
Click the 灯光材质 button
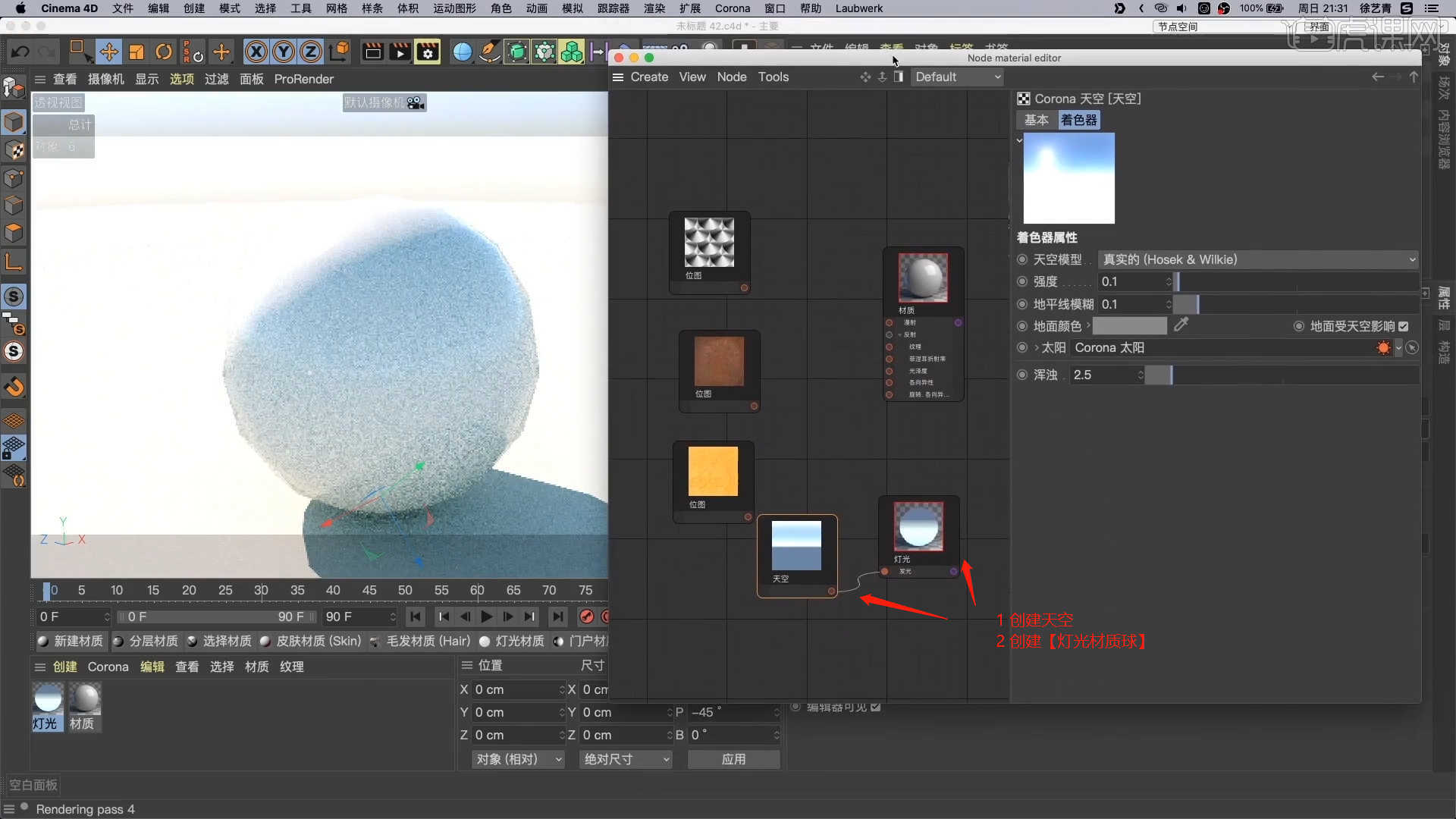coord(512,641)
